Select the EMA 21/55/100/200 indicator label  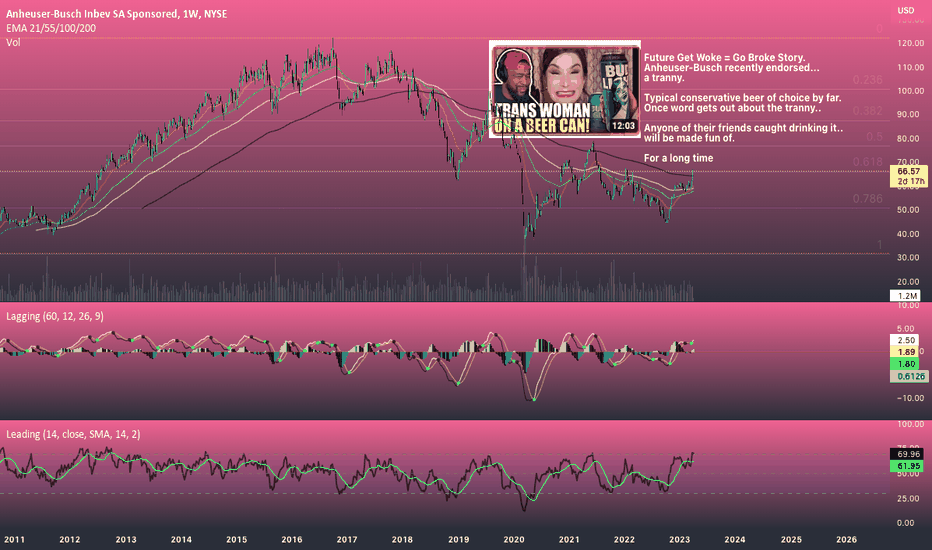pos(51,28)
